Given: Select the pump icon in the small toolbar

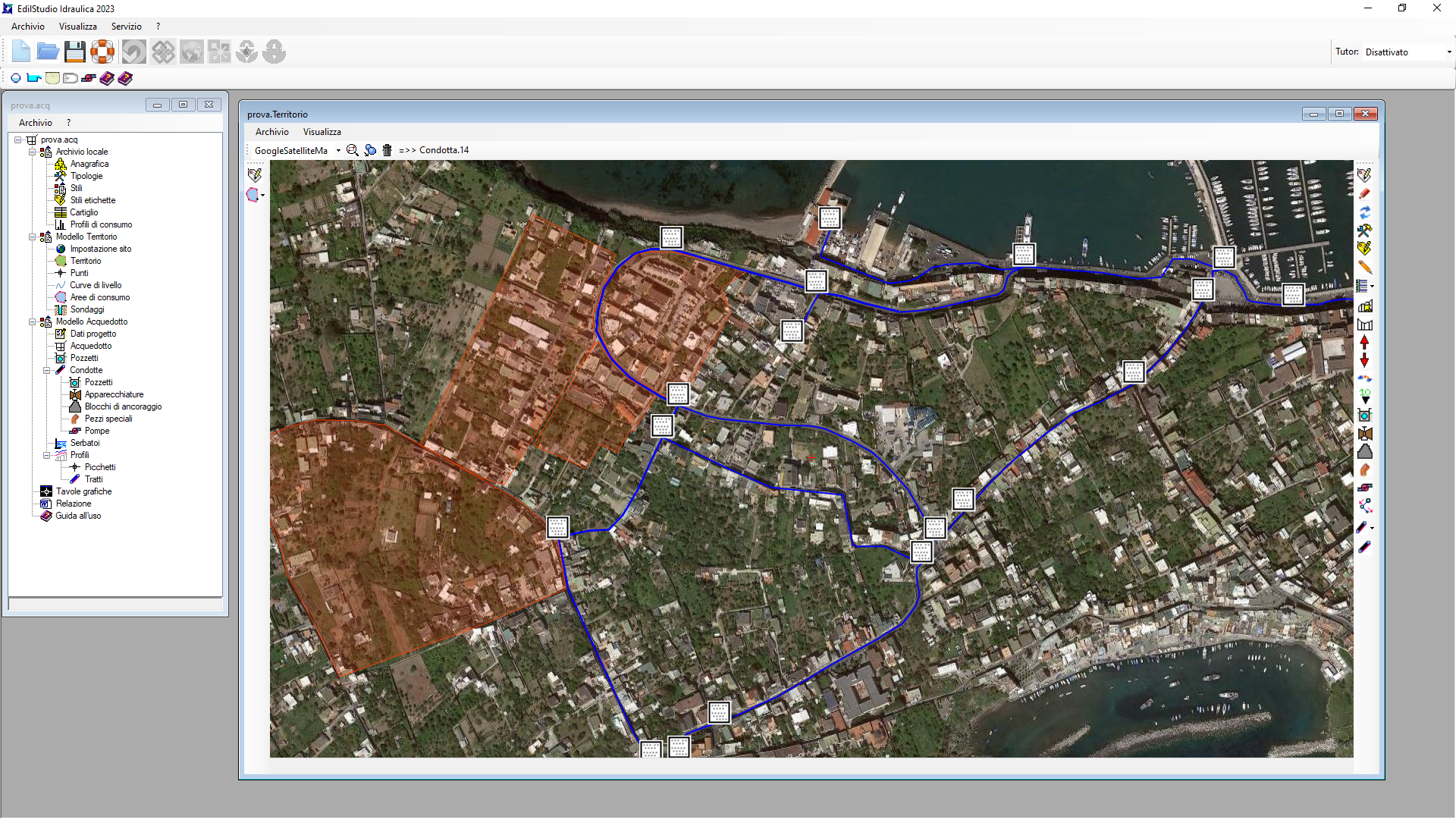Looking at the screenshot, I should pos(89,78).
